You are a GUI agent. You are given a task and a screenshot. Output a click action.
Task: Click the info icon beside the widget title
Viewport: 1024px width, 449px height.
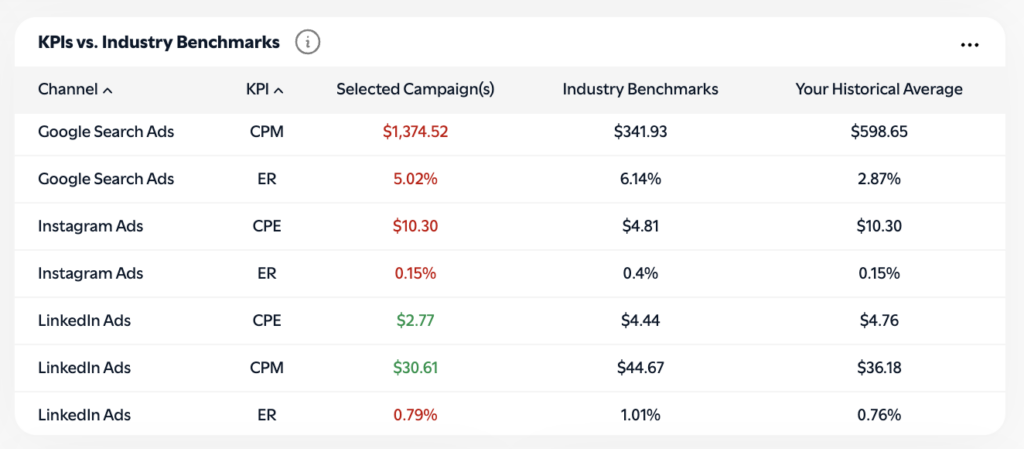click(x=308, y=42)
